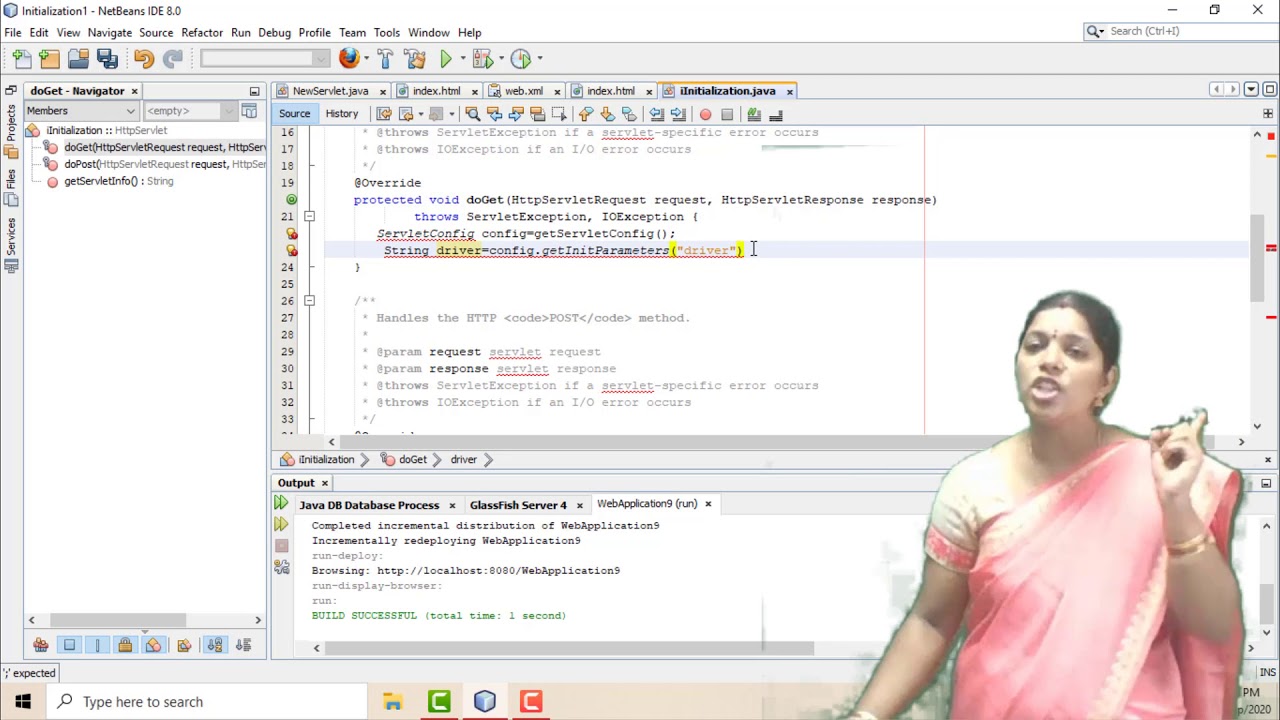Click the localhost:8080/WebApplication9 URL in output
This screenshot has height=720, width=1280.
coord(498,570)
